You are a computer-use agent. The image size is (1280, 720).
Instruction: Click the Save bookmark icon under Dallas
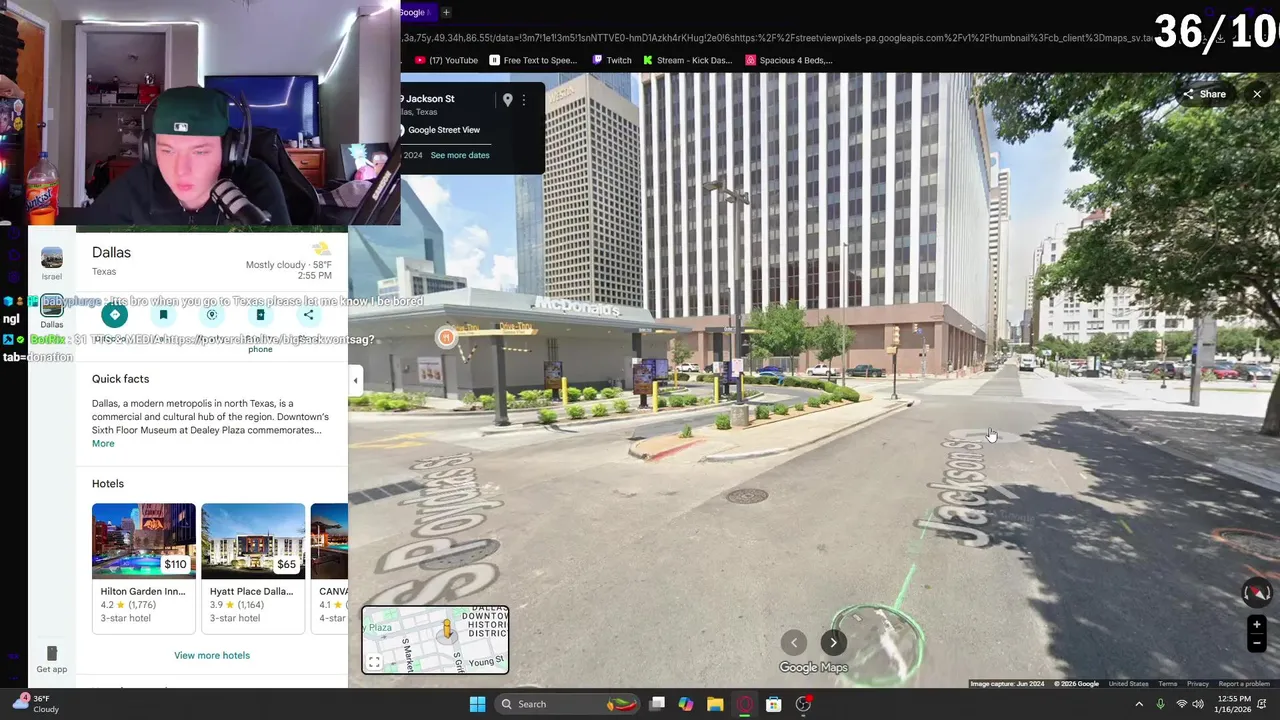pyautogui.click(x=163, y=315)
